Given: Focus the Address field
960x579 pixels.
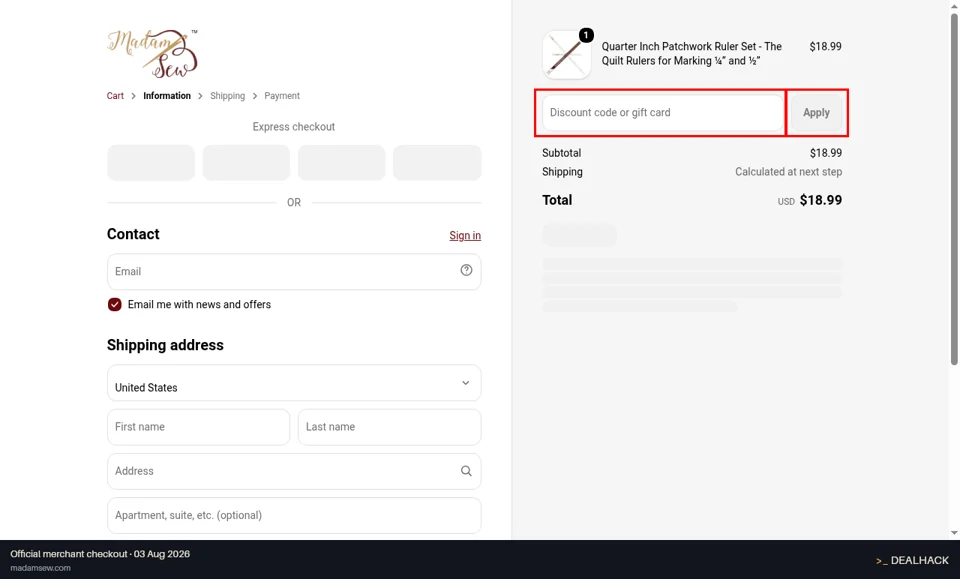Looking at the screenshot, I should click(294, 471).
